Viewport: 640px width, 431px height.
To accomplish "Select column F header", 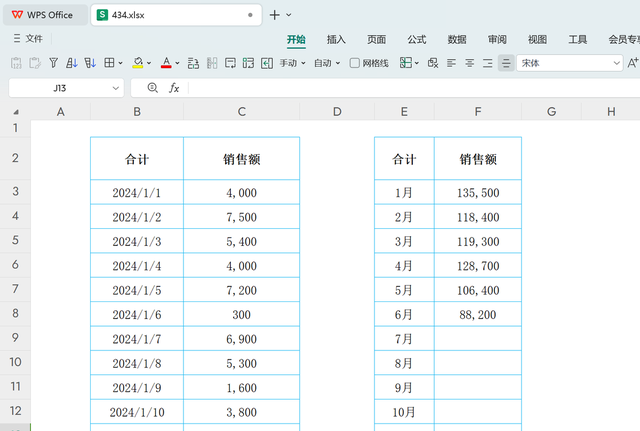I will point(478,111).
